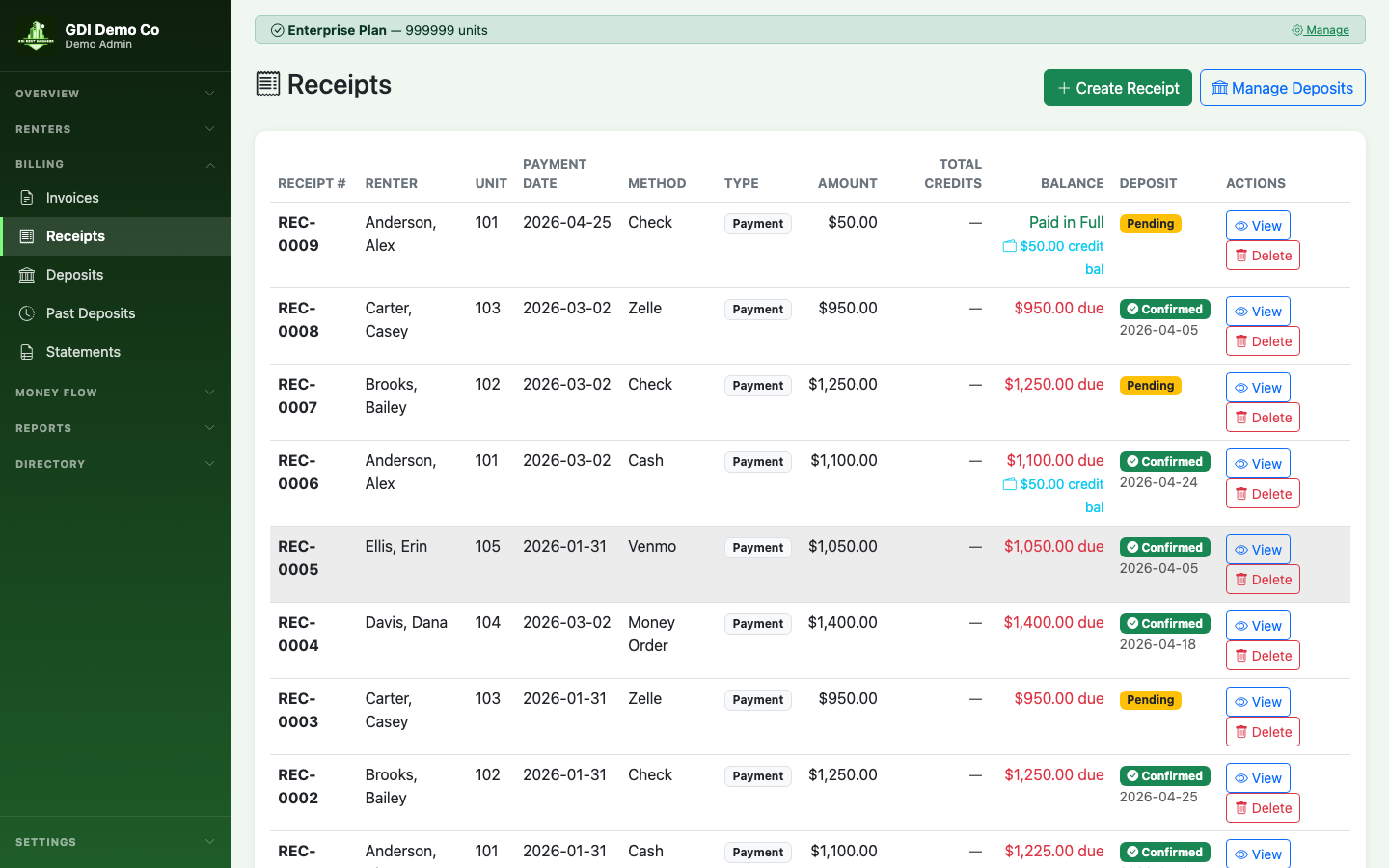Click the Receipts list icon in the sidebar
The height and width of the screenshot is (868, 1389).
pos(27,236)
